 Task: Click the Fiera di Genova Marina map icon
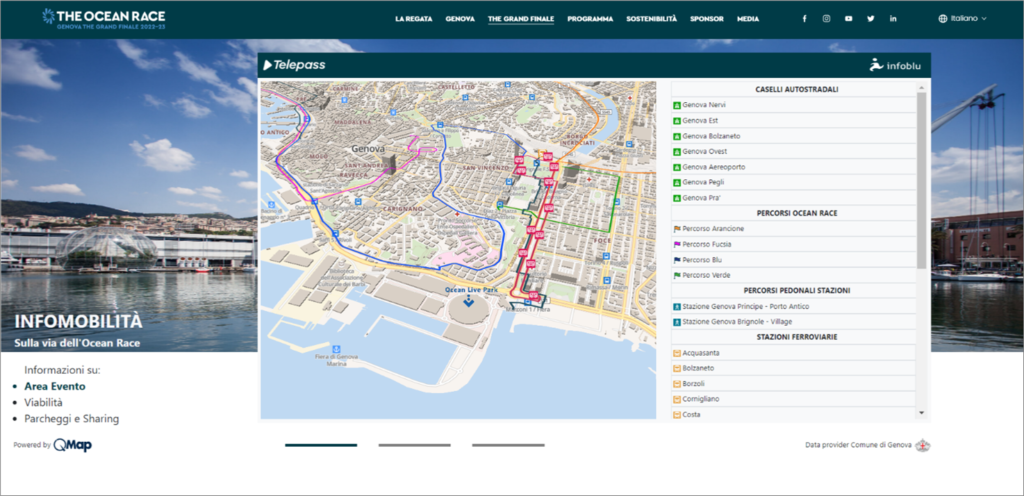coord(337,349)
